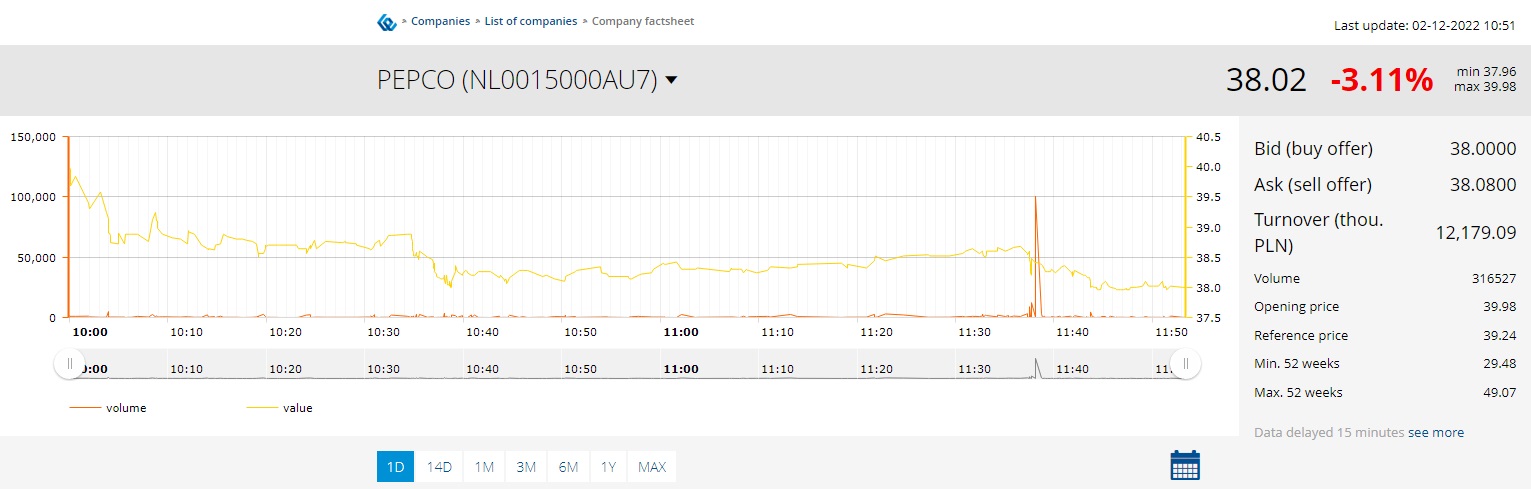1531x489 pixels.
Task: Click the PEPCO (NL0015000AU7) company title
Action: (x=516, y=80)
